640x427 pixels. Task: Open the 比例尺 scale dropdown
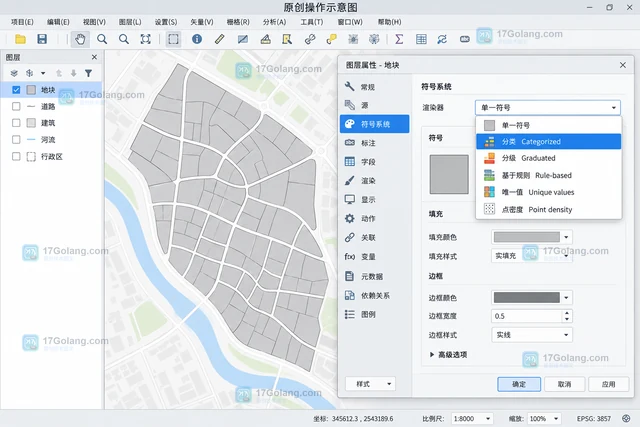[x=472, y=418]
